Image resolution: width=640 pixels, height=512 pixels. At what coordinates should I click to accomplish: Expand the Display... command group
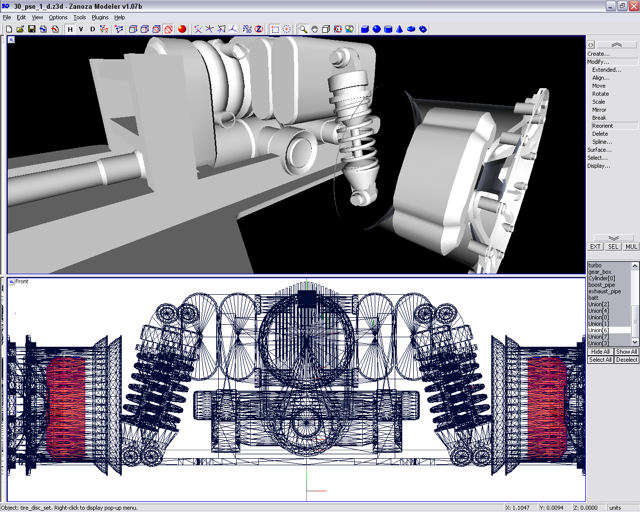point(599,166)
